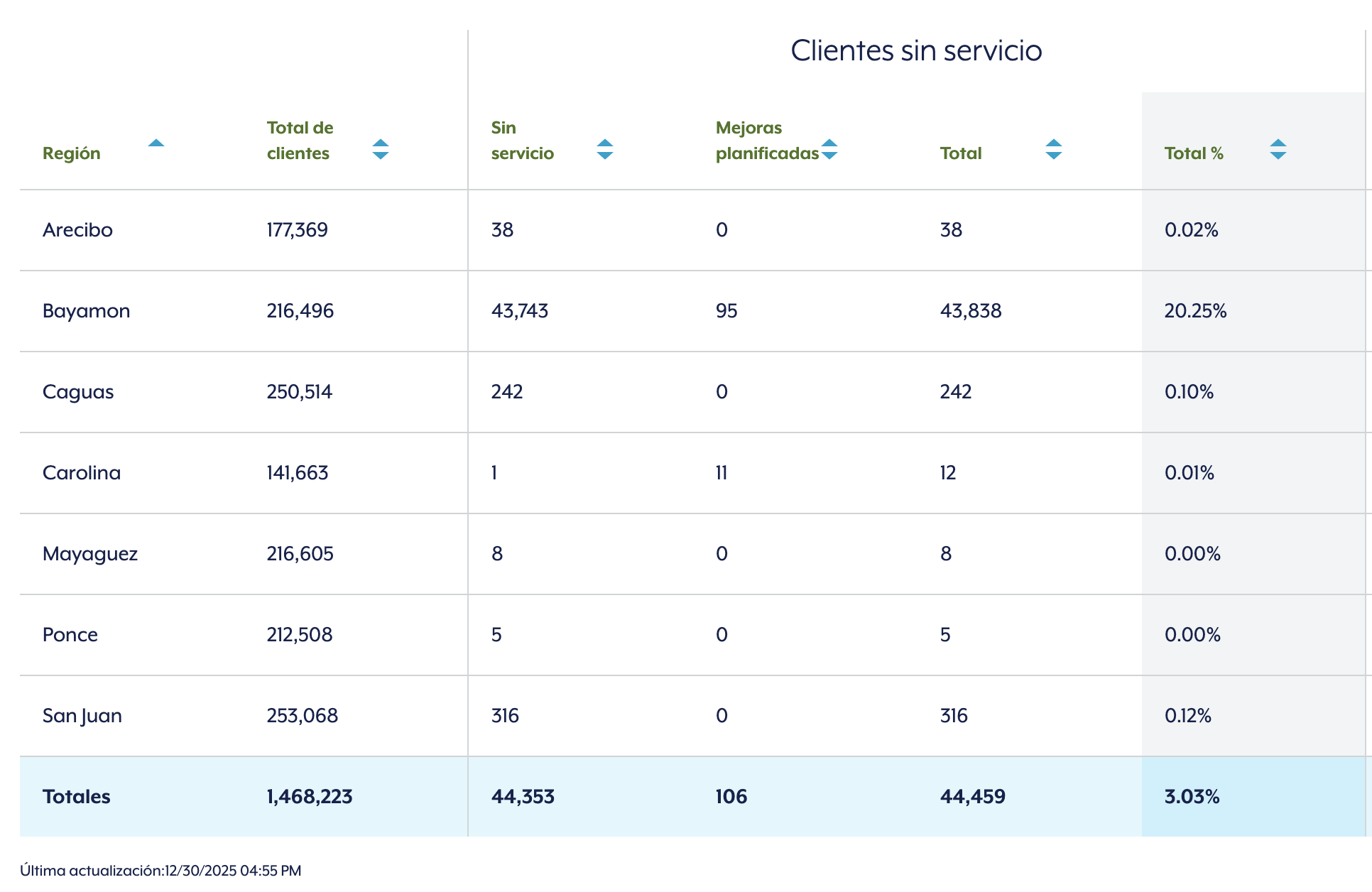Click the Carolina region name
The image size is (1372, 892).
[82, 473]
